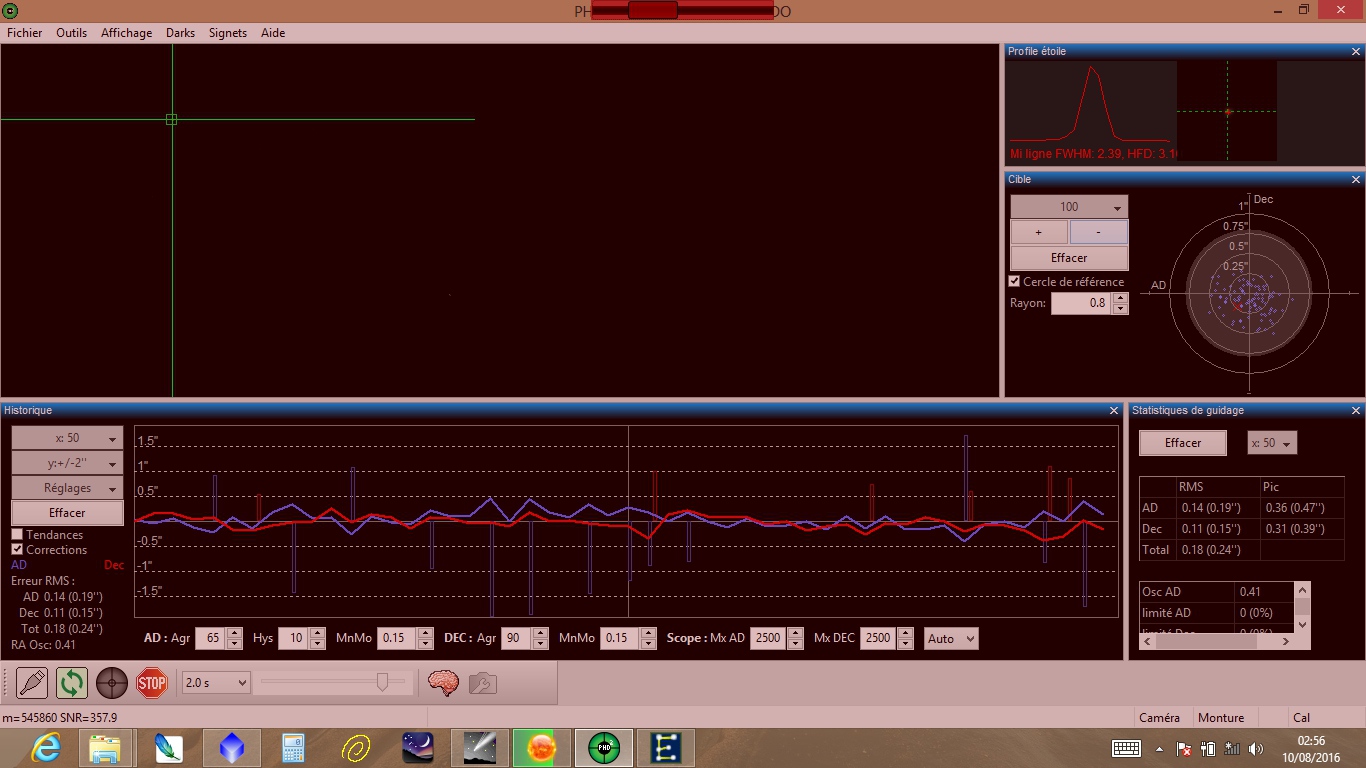Open the volume speaker tray icon

(x=1256, y=748)
